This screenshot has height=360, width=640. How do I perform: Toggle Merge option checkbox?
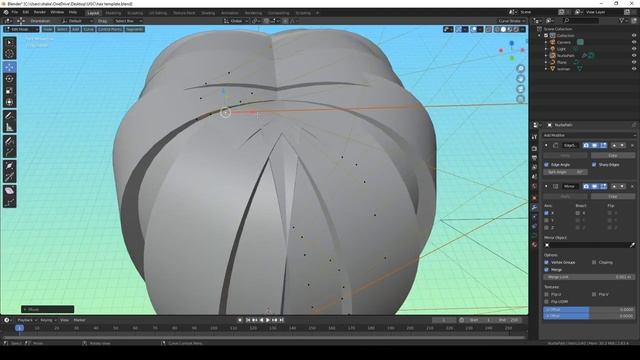click(547, 270)
